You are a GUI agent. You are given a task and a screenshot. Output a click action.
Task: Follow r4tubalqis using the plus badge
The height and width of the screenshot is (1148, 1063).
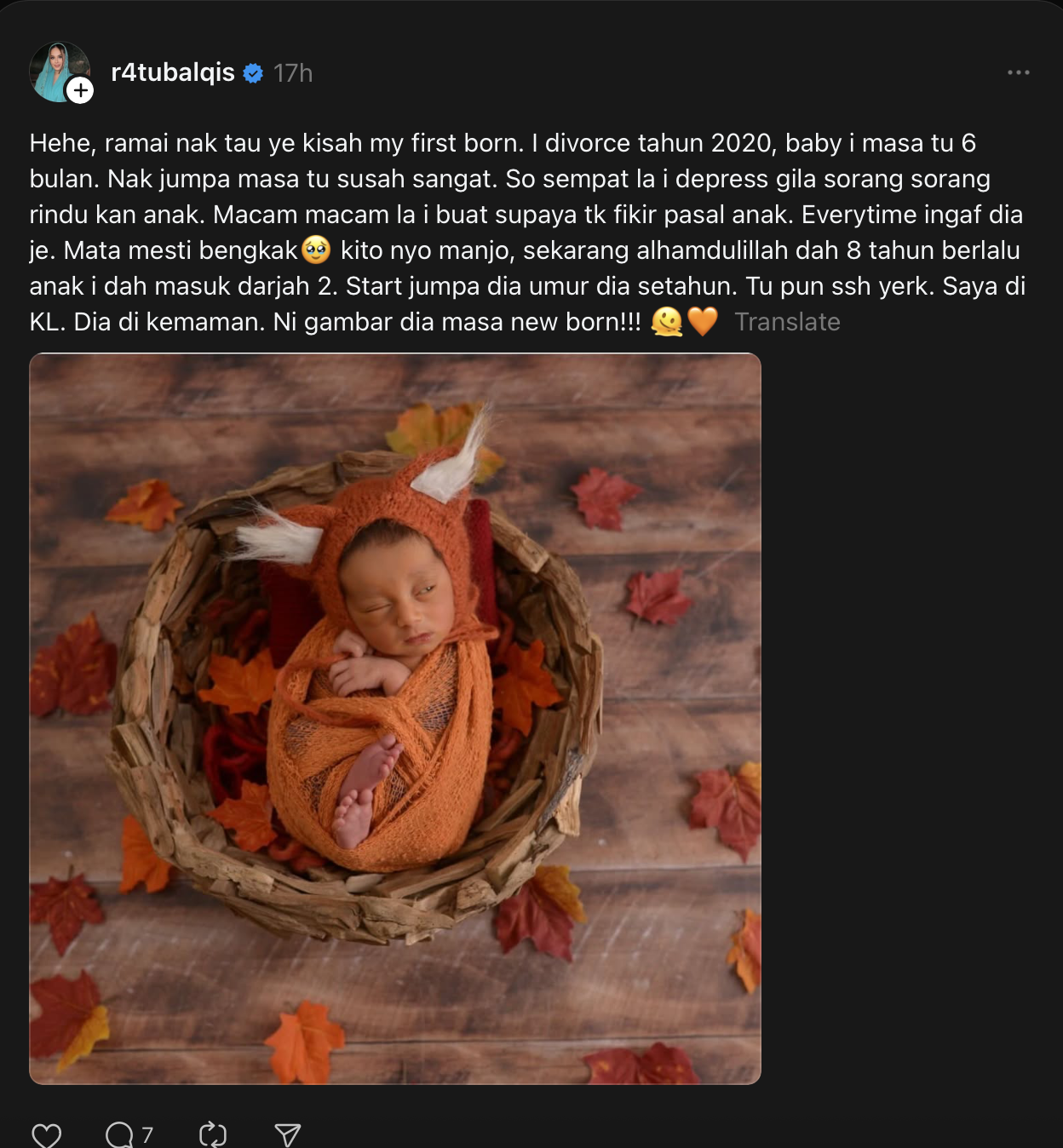(x=80, y=90)
